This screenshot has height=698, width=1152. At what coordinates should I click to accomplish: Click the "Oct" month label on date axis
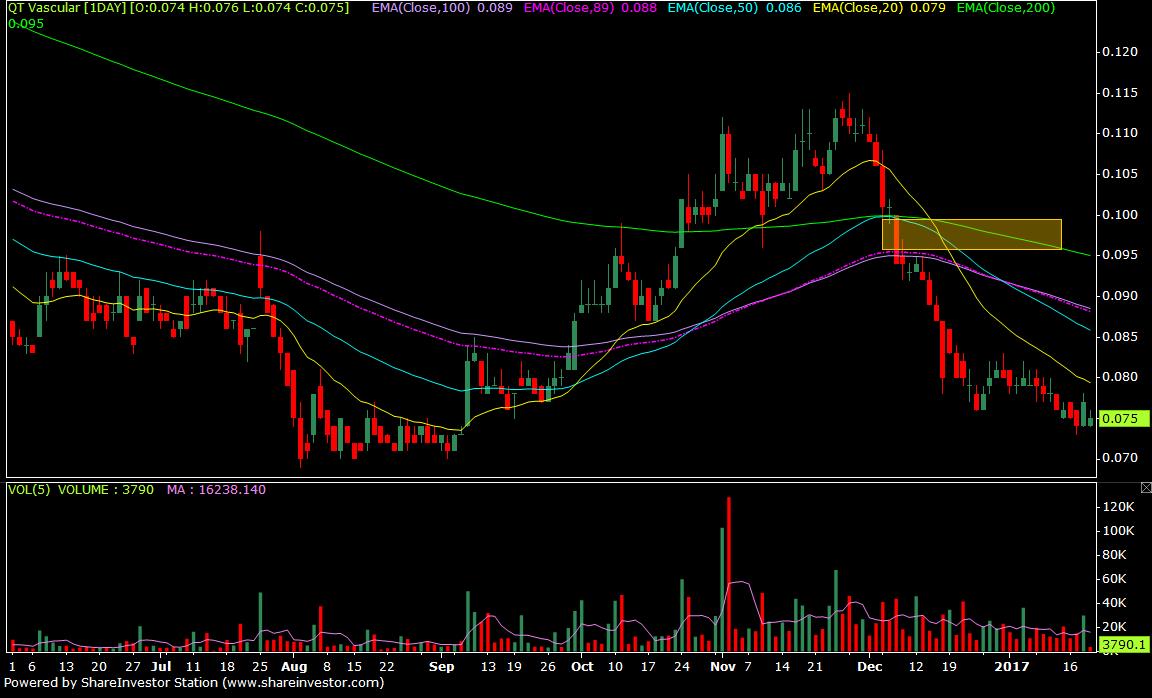[x=582, y=666]
